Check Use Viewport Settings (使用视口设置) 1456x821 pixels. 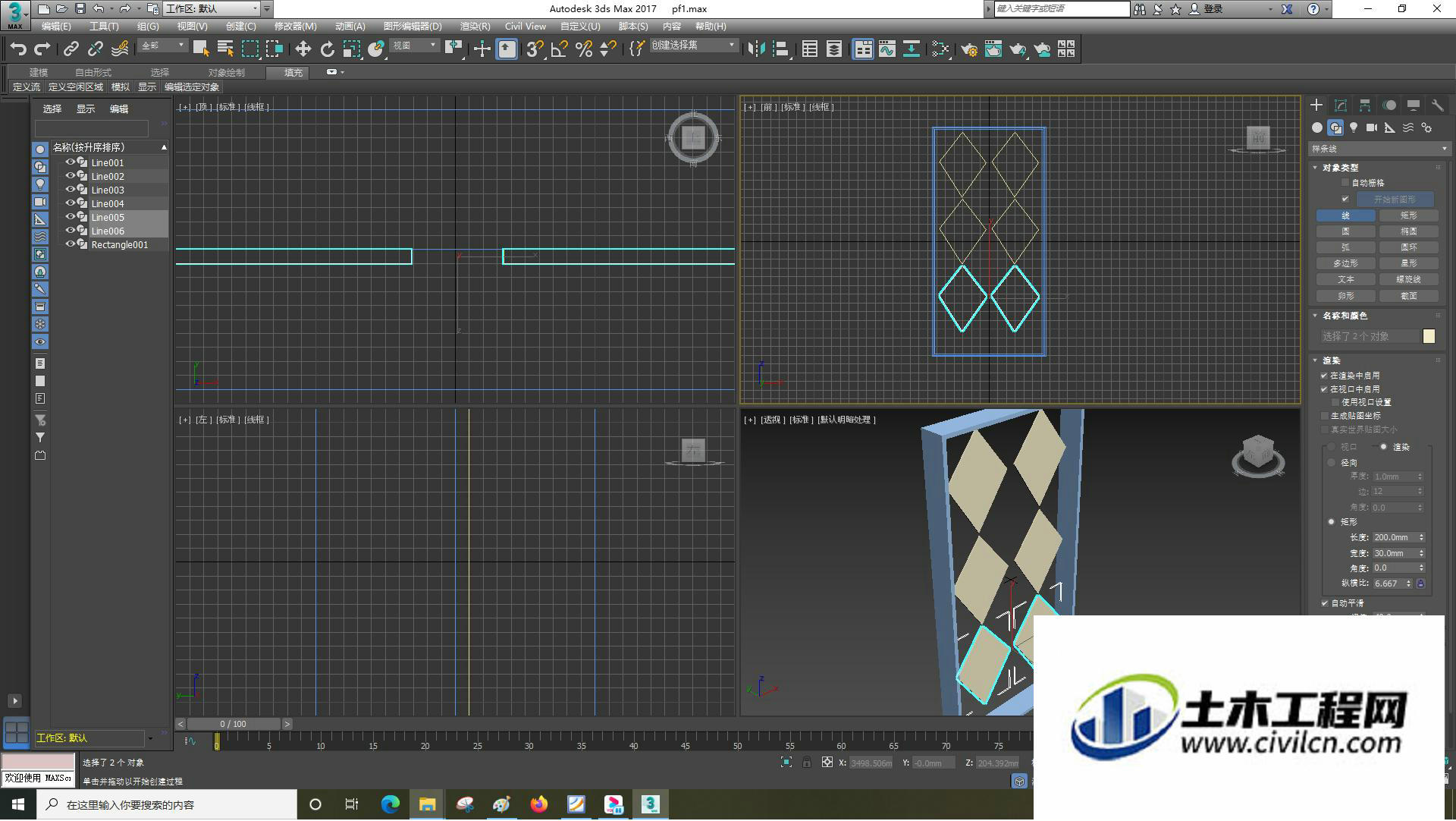click(x=1335, y=402)
